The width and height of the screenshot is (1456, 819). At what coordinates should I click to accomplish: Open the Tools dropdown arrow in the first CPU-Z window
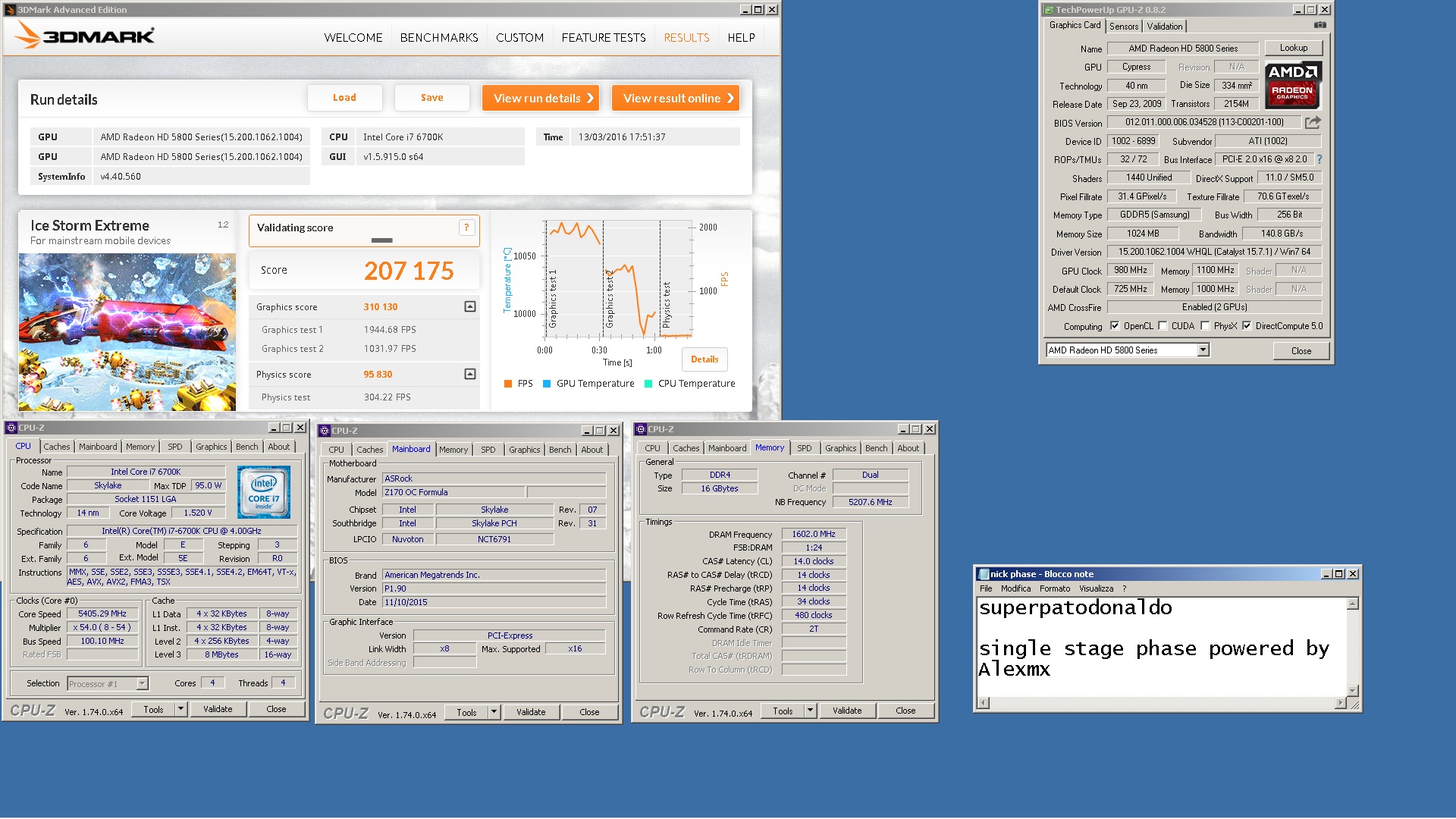pyautogui.click(x=180, y=709)
